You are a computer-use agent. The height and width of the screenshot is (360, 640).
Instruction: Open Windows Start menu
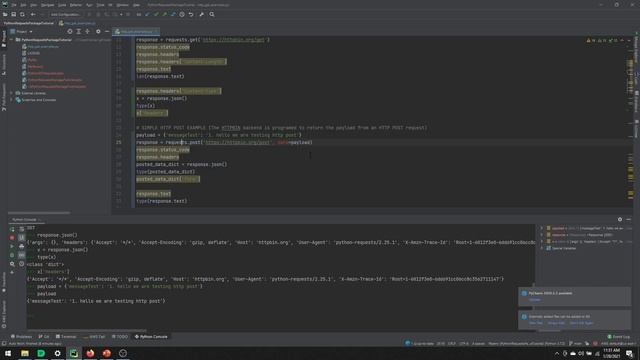tap(8, 353)
